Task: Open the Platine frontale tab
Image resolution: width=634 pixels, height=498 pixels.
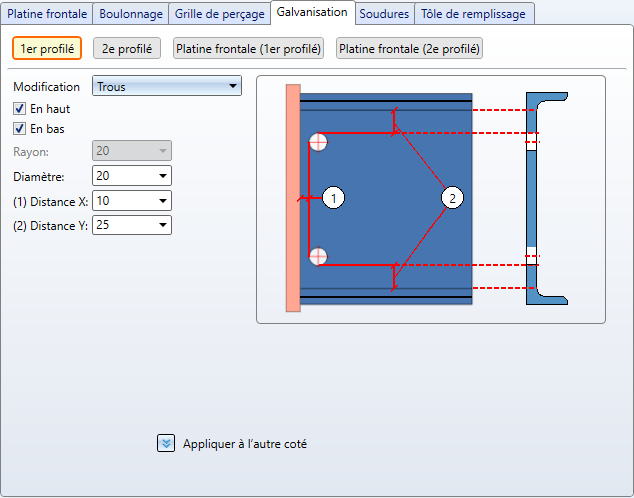Action: (47, 14)
